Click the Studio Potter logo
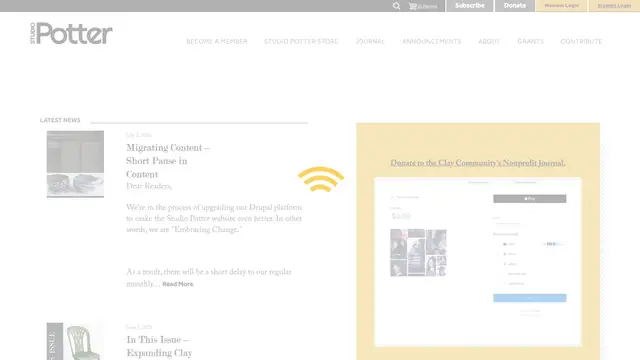The height and width of the screenshot is (360, 640). coord(71,33)
